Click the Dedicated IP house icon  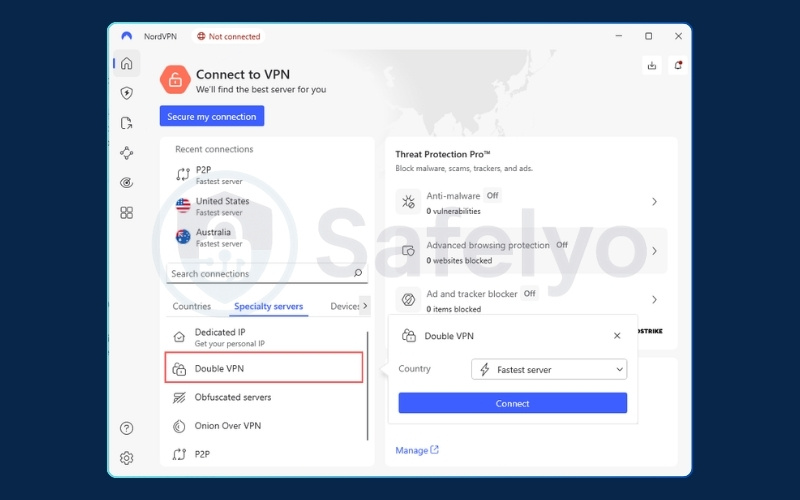pyautogui.click(x=179, y=337)
